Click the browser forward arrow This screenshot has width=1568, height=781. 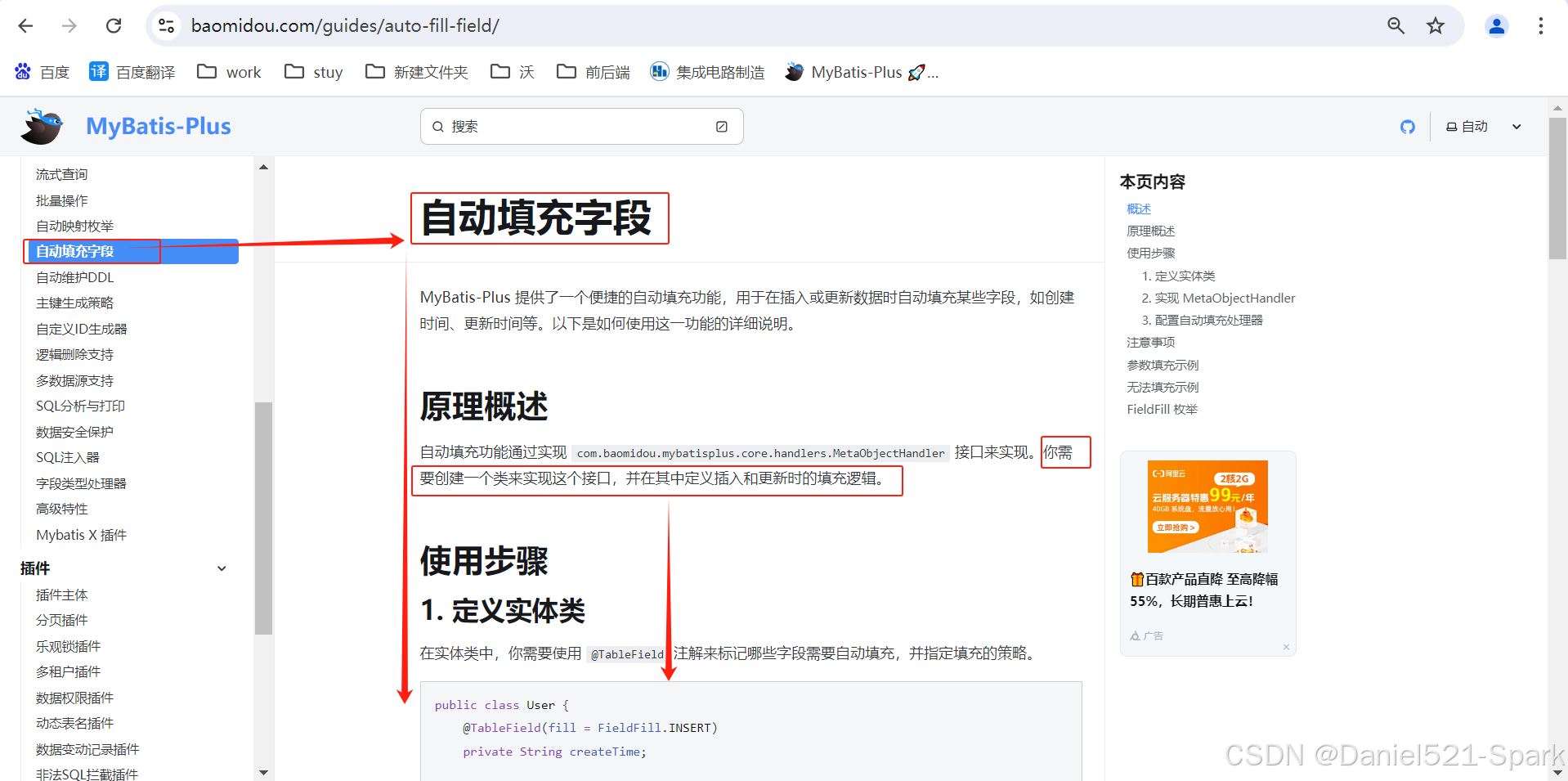point(69,25)
